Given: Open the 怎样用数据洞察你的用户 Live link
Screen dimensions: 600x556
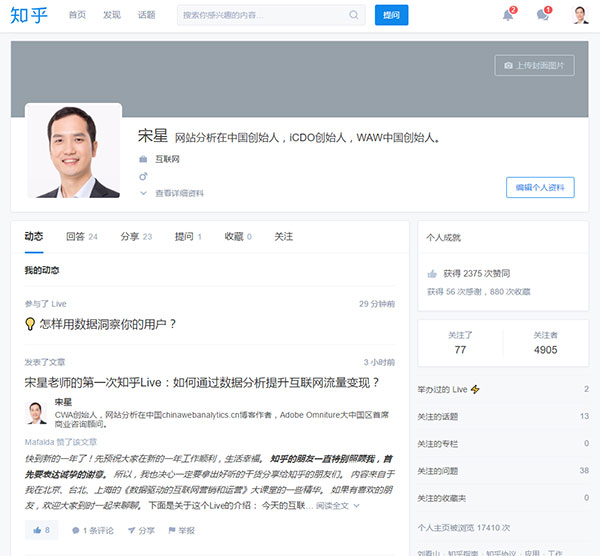Looking at the screenshot, I should coord(107,324).
